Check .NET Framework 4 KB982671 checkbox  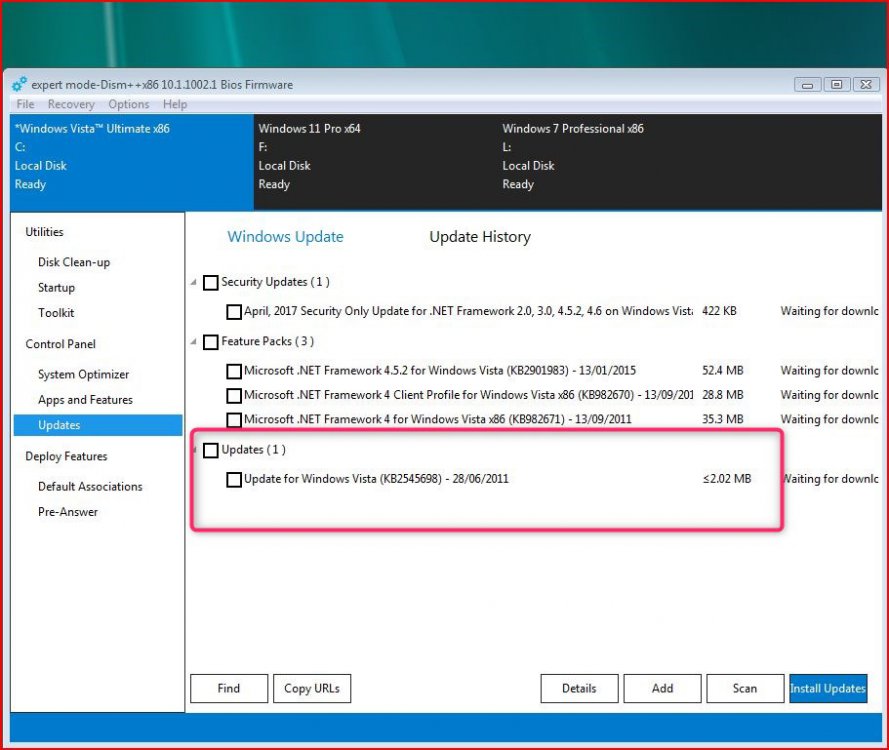click(234, 420)
